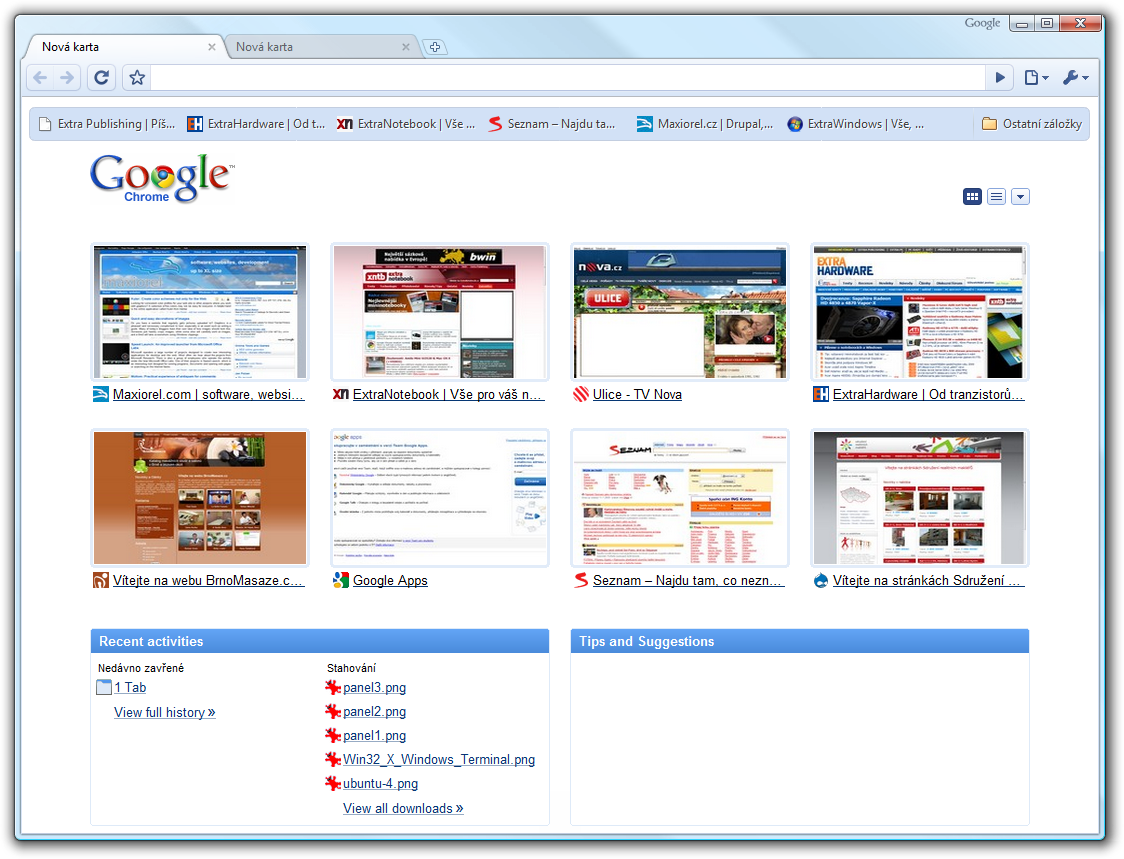Bookmark this page with the star icon
Image resolution: width=1124 pixels, height=859 pixels.
[137, 77]
